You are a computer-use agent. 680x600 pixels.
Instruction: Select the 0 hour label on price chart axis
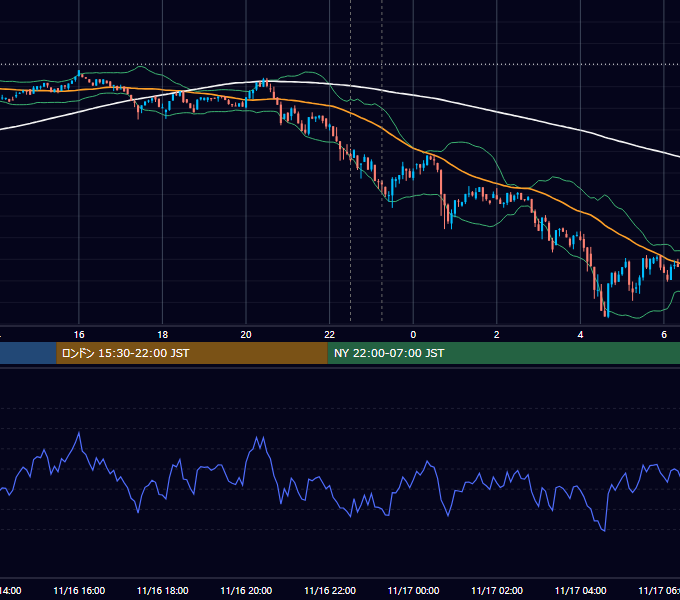coord(413,334)
